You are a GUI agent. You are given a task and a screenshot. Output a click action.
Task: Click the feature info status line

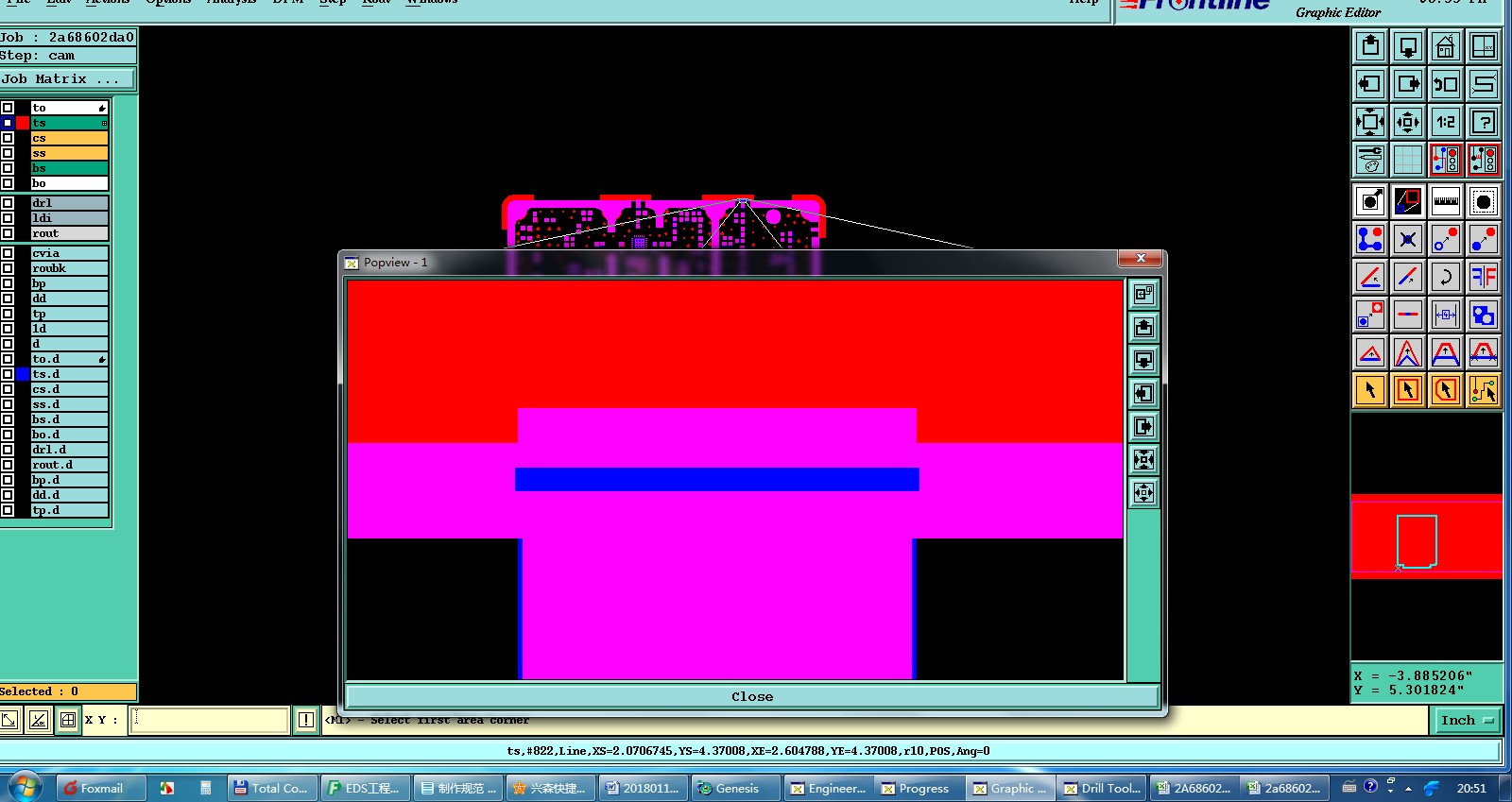(x=749, y=751)
